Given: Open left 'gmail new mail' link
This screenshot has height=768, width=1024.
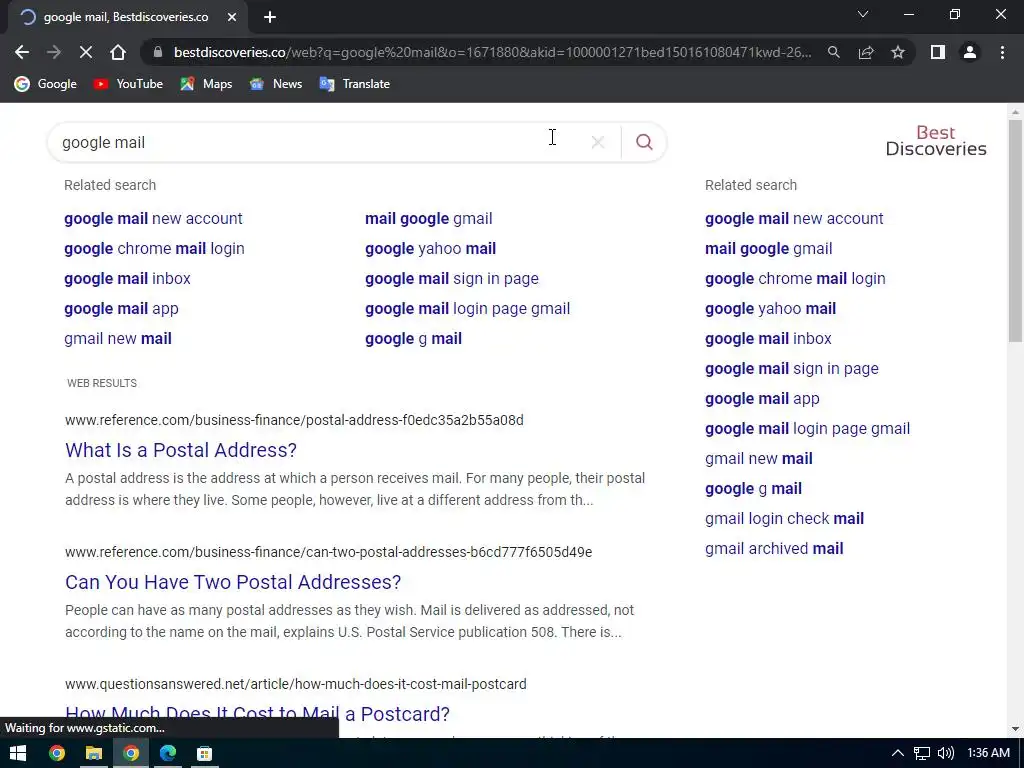Looking at the screenshot, I should tap(118, 338).
